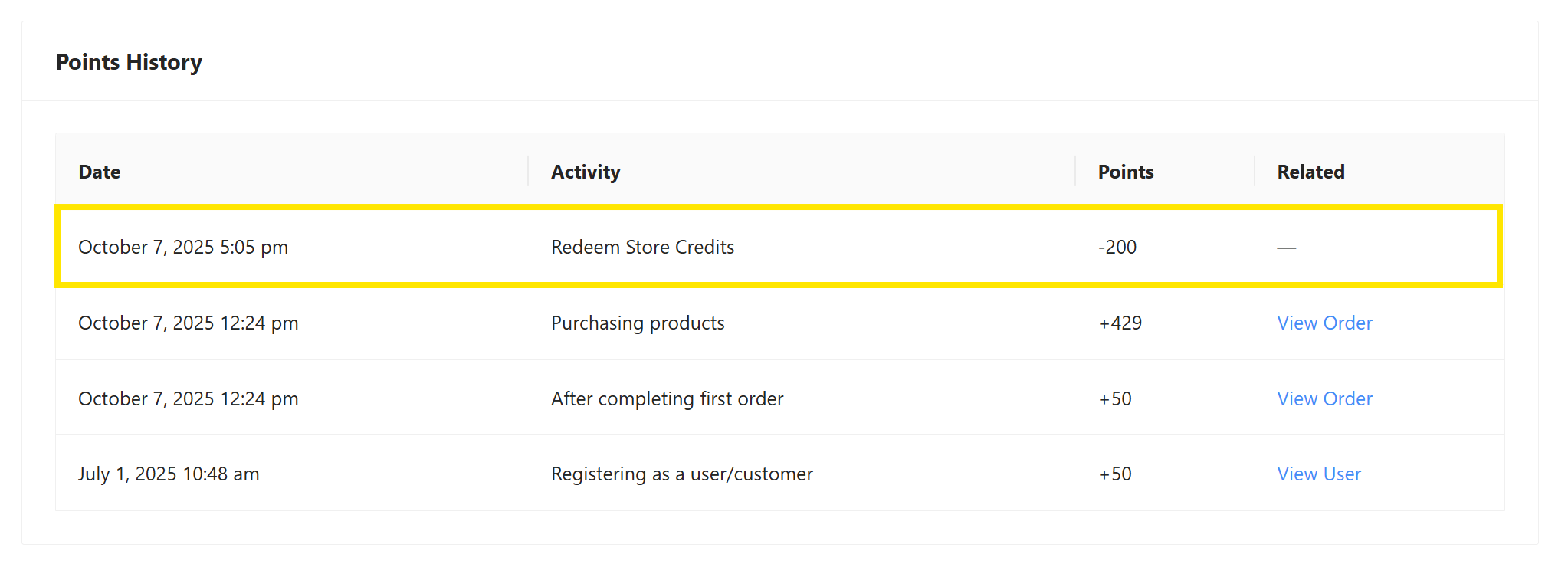
Task: Click After completing first order text
Action: (667, 398)
